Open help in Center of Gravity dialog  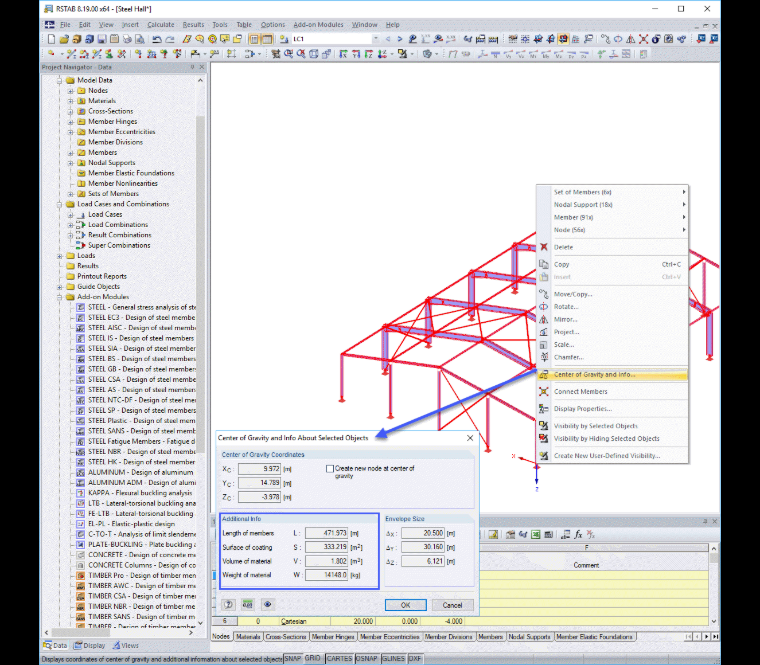228,604
